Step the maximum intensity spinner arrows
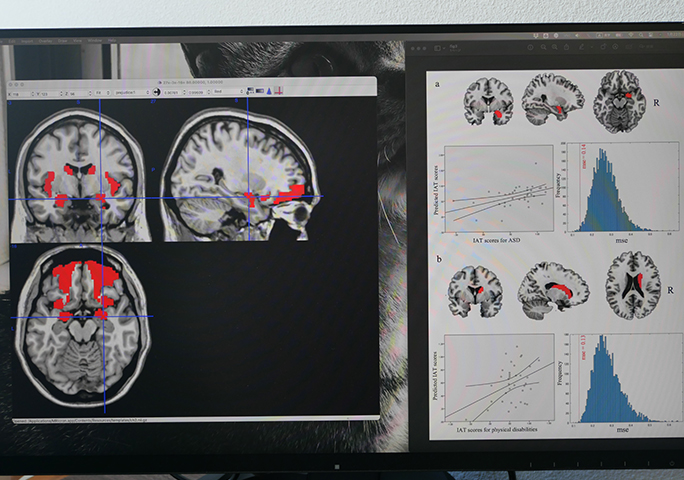 (209, 92)
